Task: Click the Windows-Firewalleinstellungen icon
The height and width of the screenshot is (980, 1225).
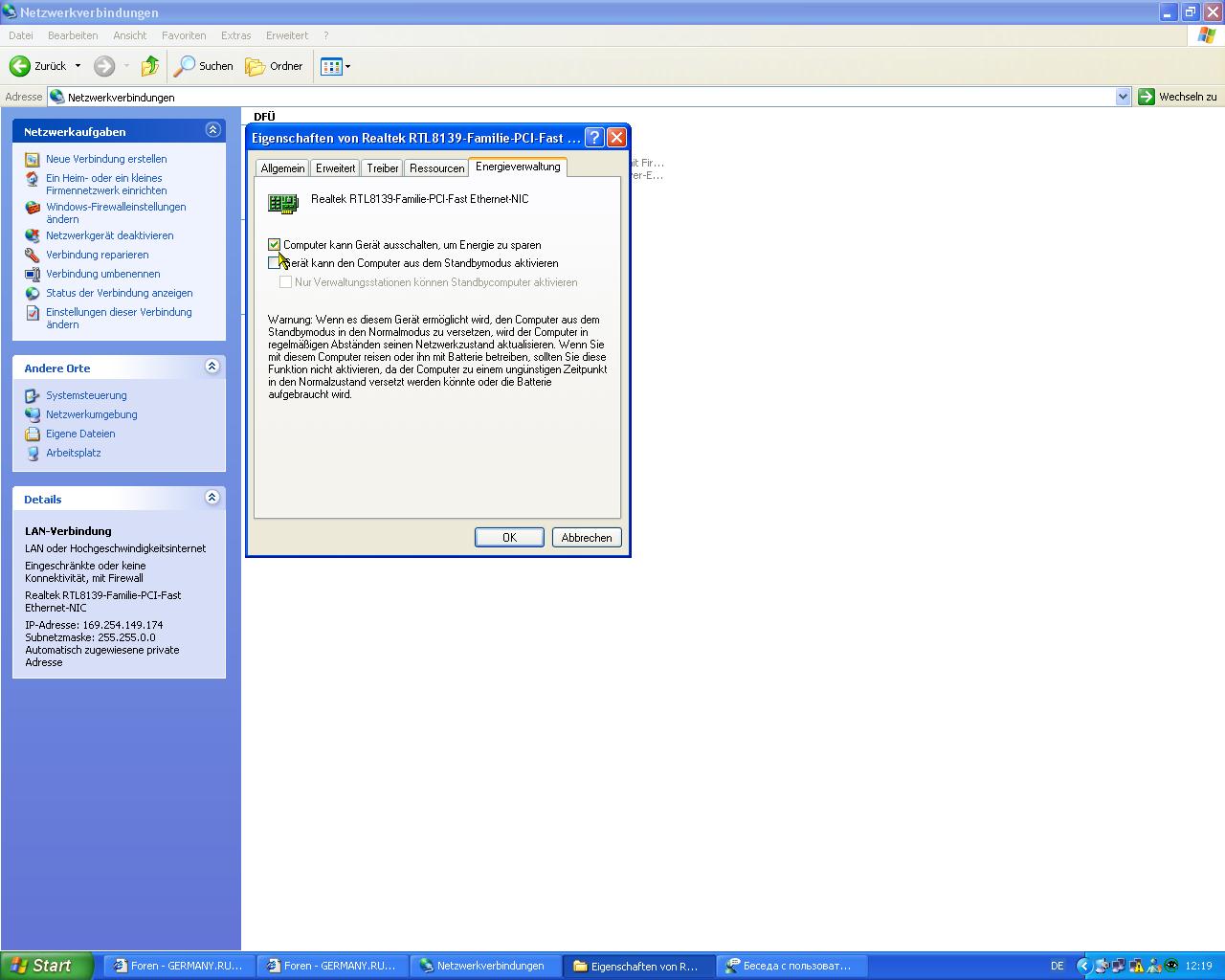Action: (33, 208)
